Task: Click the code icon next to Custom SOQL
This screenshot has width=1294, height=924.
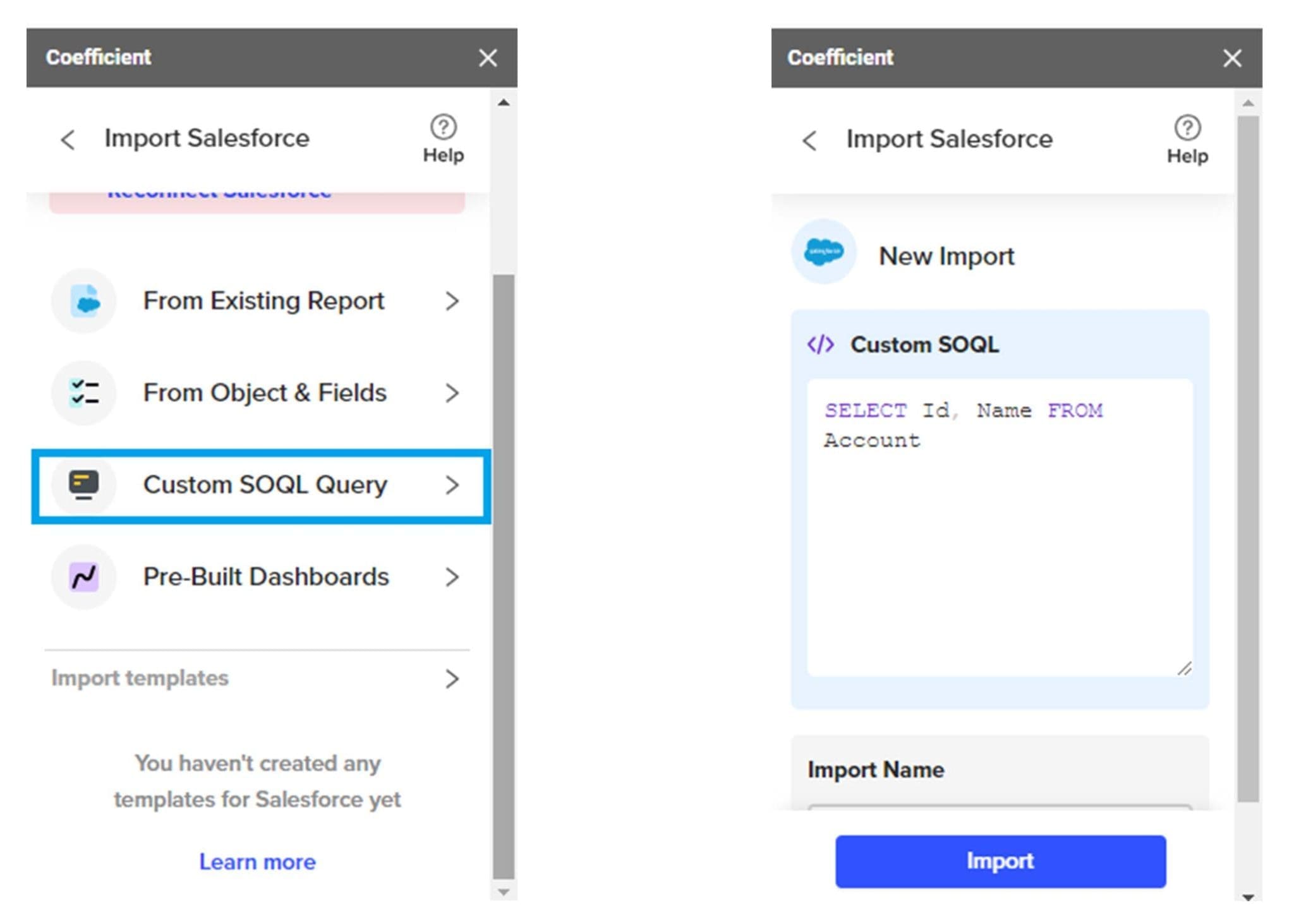Action: pyautogui.click(x=819, y=344)
